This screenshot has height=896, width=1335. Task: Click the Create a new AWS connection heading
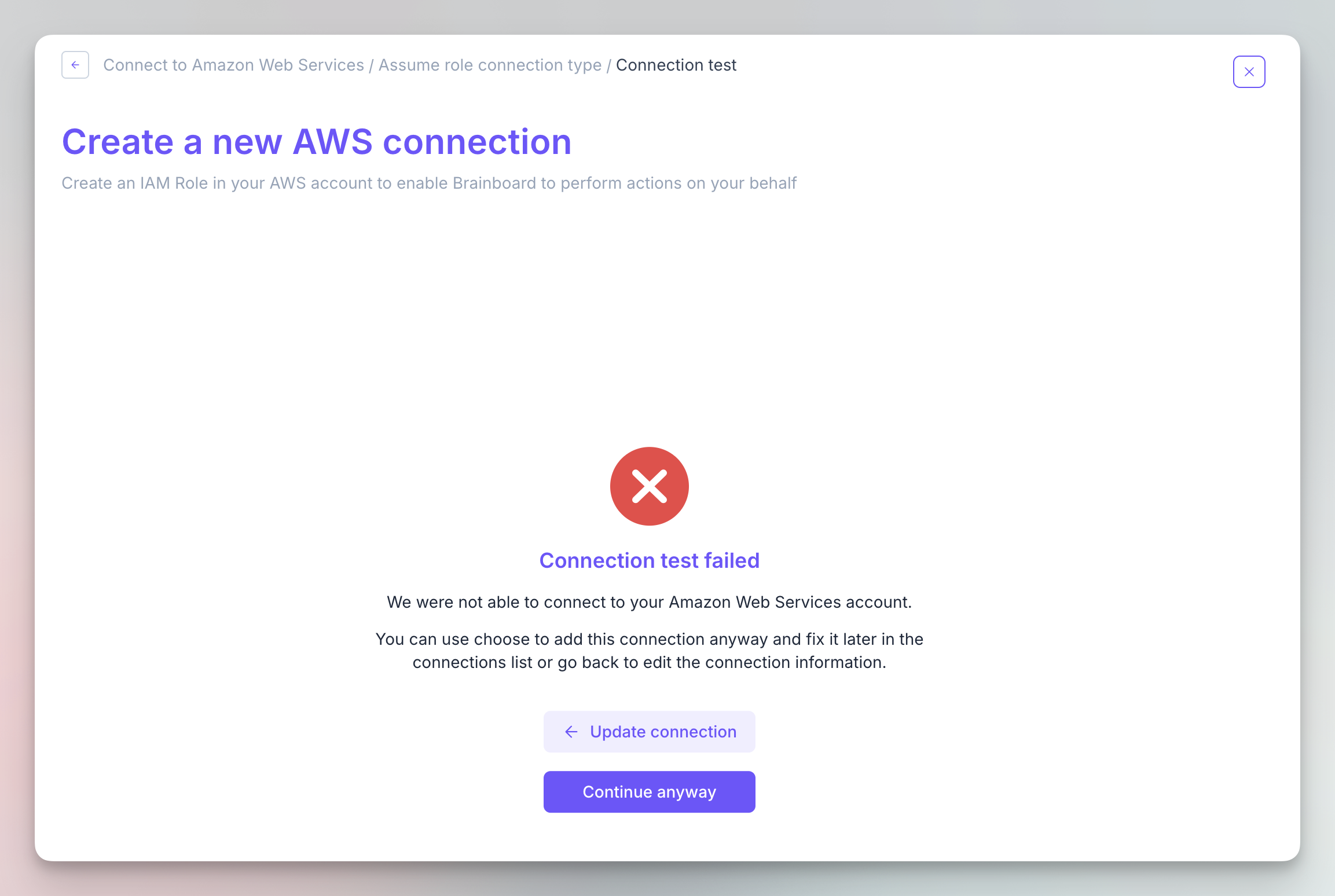pos(316,142)
